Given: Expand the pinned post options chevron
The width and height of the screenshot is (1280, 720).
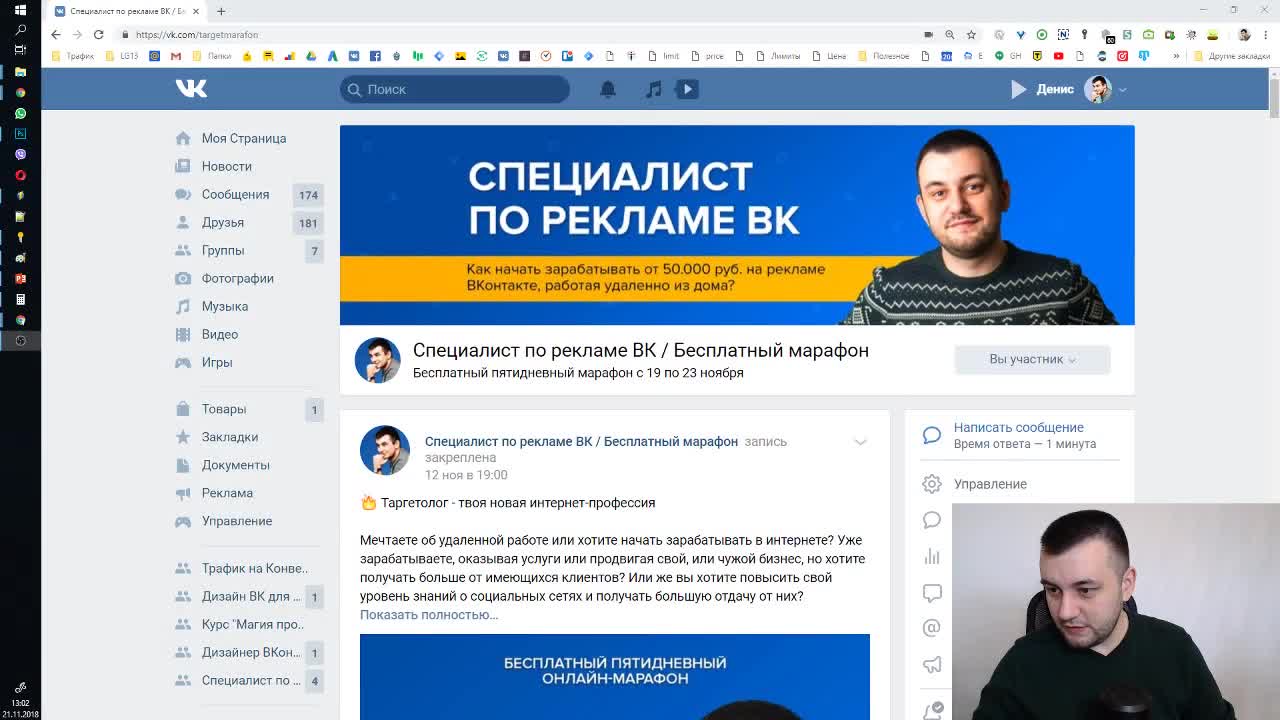Looking at the screenshot, I should (860, 442).
